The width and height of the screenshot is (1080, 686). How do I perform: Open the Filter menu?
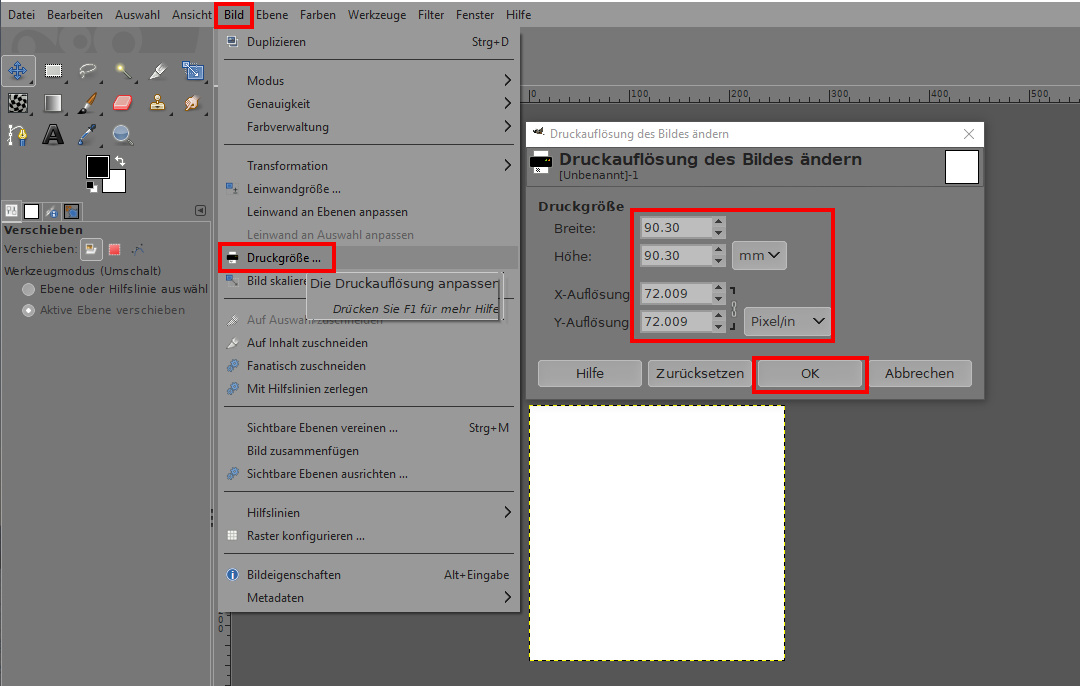pyautogui.click(x=430, y=14)
